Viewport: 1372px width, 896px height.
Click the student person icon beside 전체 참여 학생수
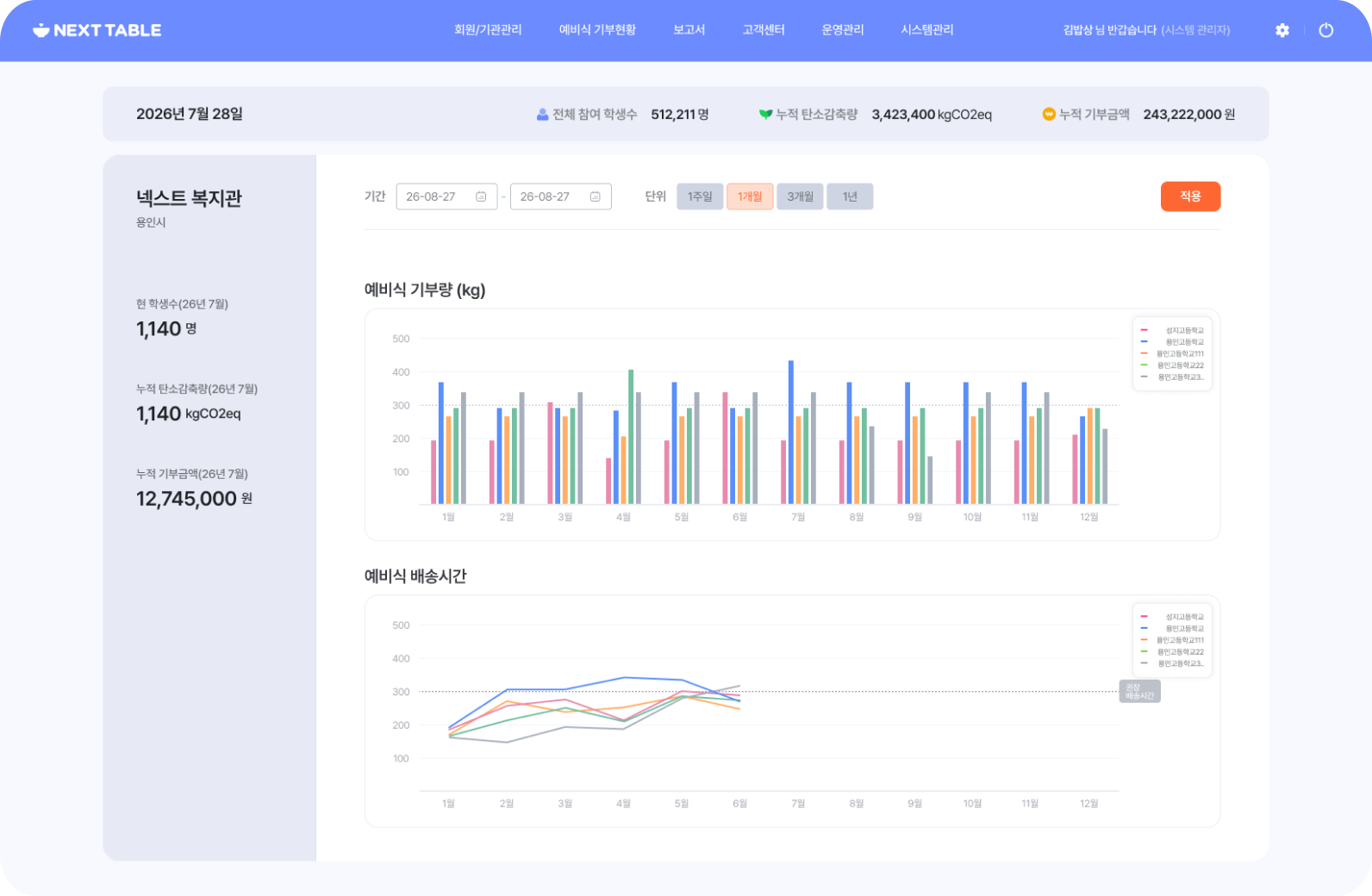point(542,114)
